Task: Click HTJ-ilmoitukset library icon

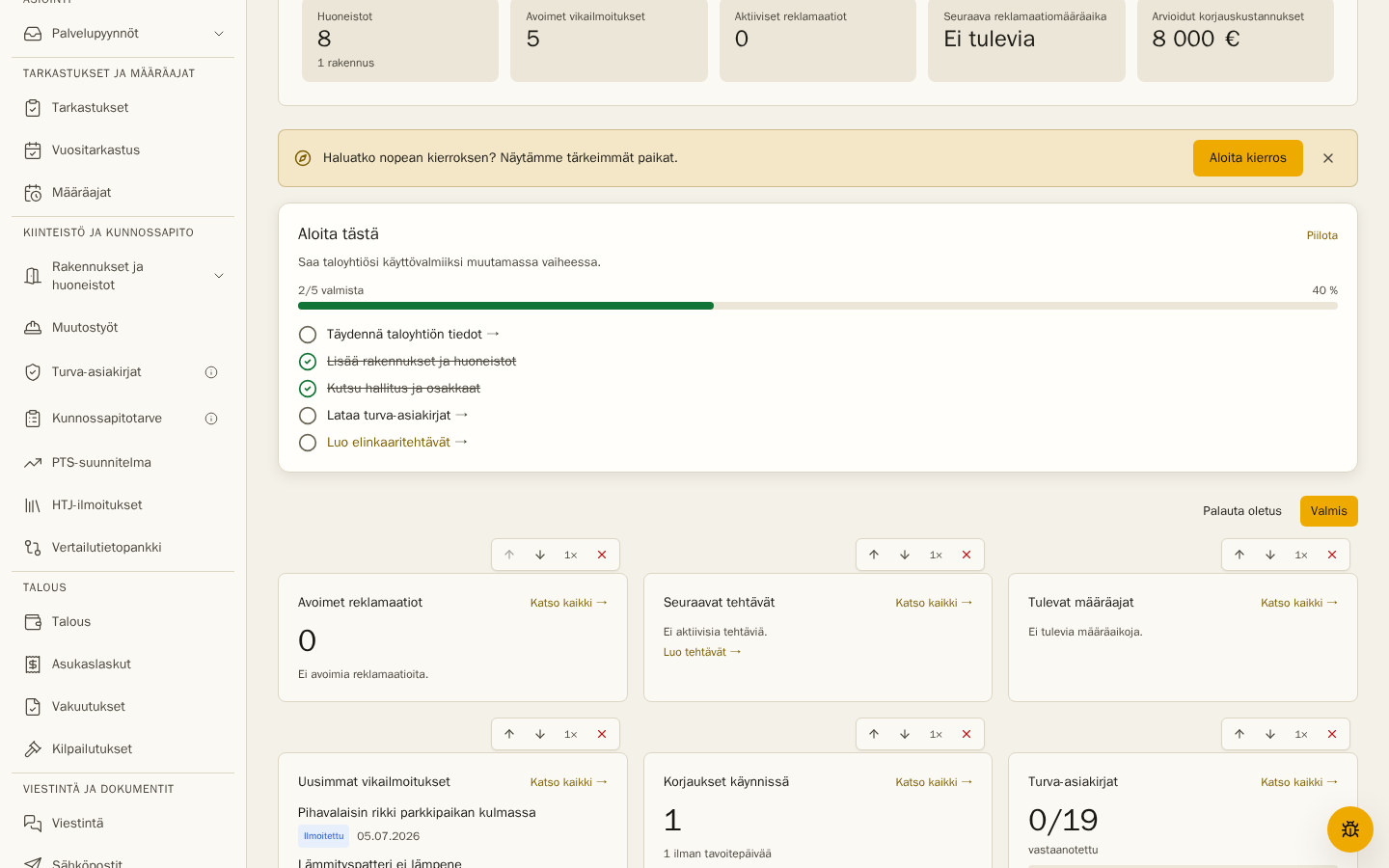Action: pyautogui.click(x=33, y=505)
